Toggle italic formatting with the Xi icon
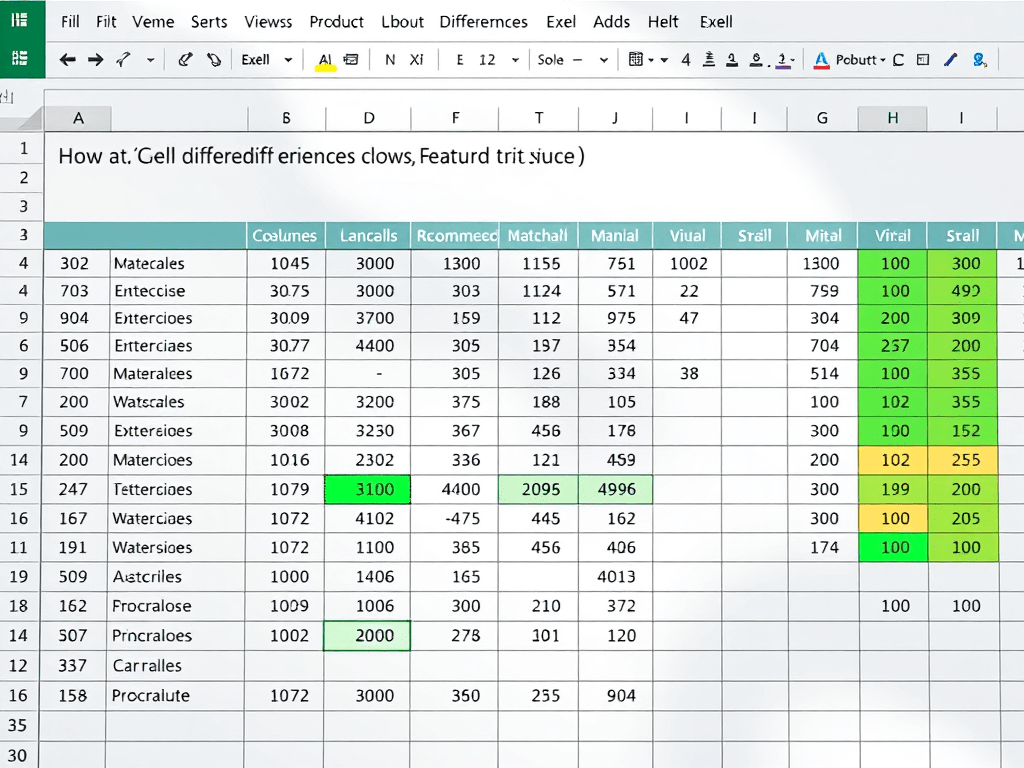Screen dimensions: 1024x768 coord(415,59)
